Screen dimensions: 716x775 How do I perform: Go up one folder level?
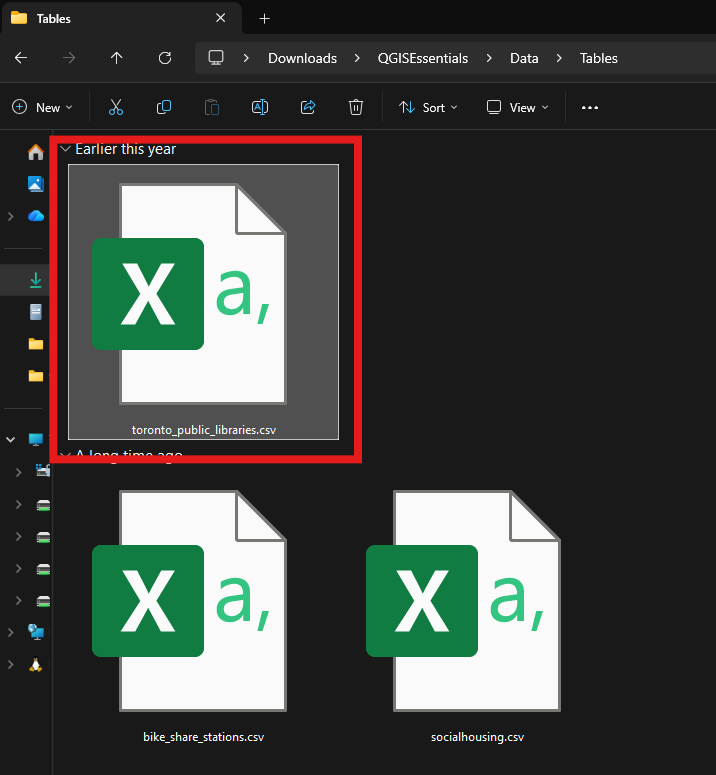point(117,58)
